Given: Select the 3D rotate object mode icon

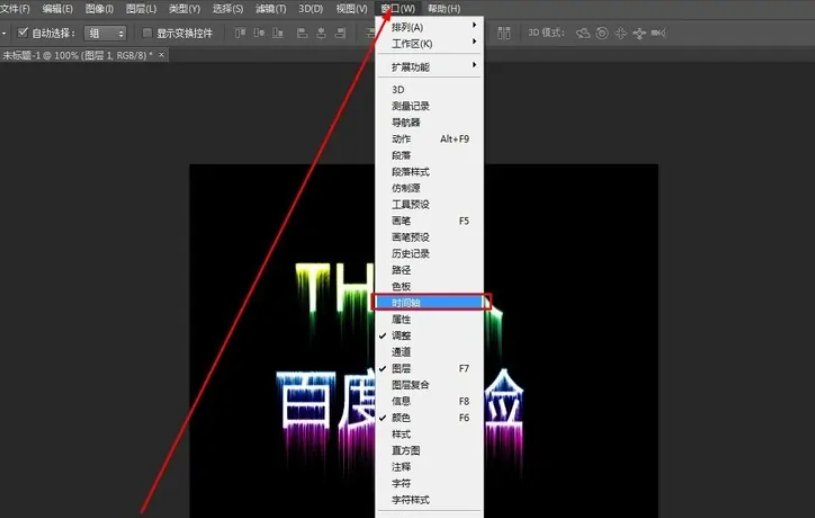Looking at the screenshot, I should [x=583, y=33].
